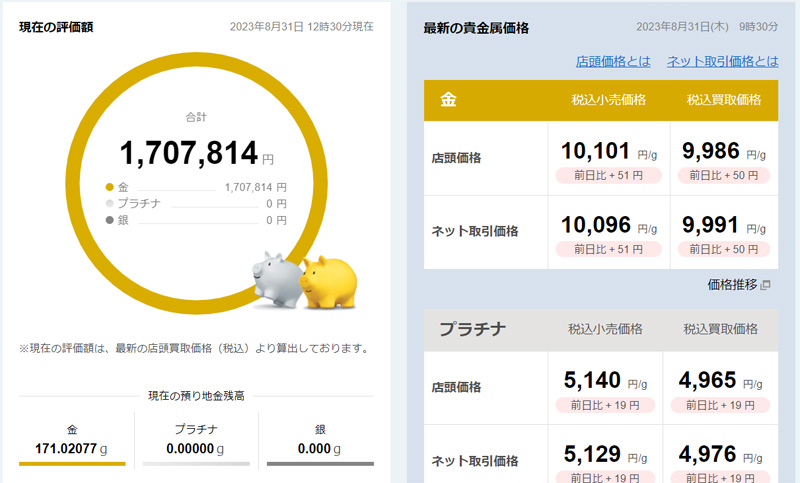Click gold 店頭価格 retail price 10,101
Image resolution: width=800 pixels, height=483 pixels.
coord(595,151)
